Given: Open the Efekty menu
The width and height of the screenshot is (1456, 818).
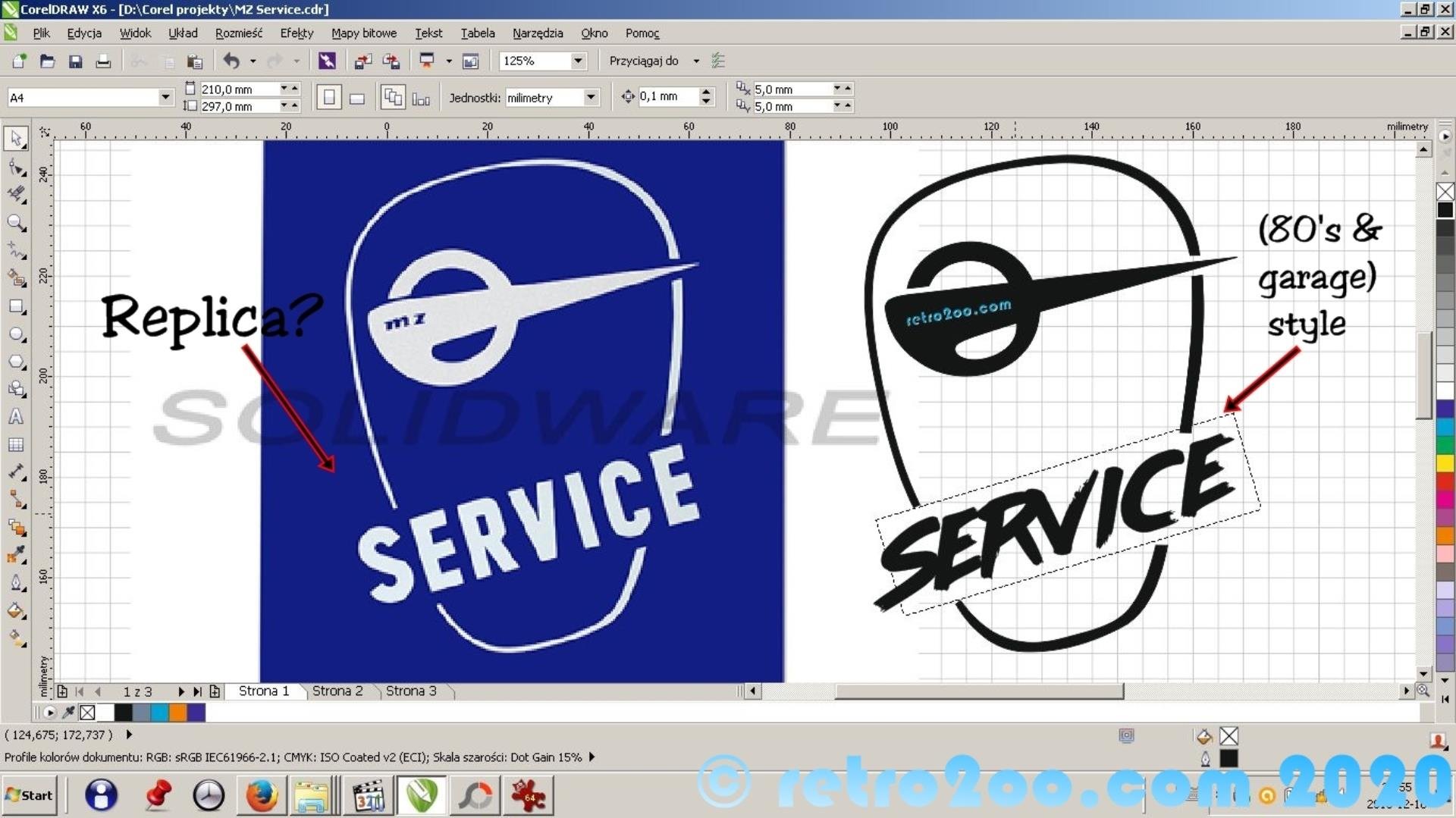Looking at the screenshot, I should coord(296,33).
